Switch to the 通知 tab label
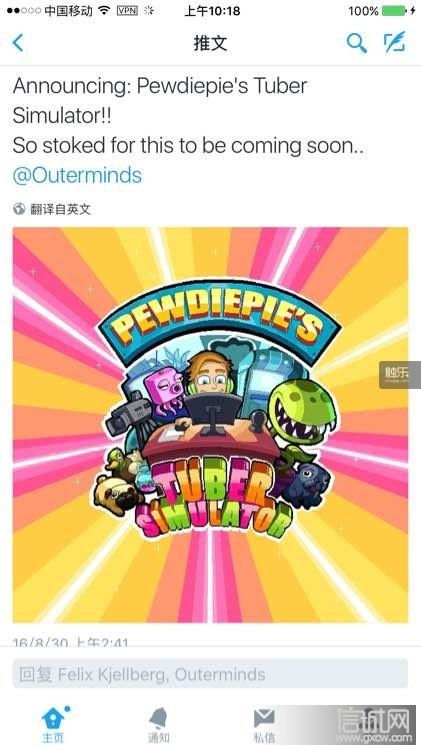Screen dimensions: 421x750 pos(158,738)
